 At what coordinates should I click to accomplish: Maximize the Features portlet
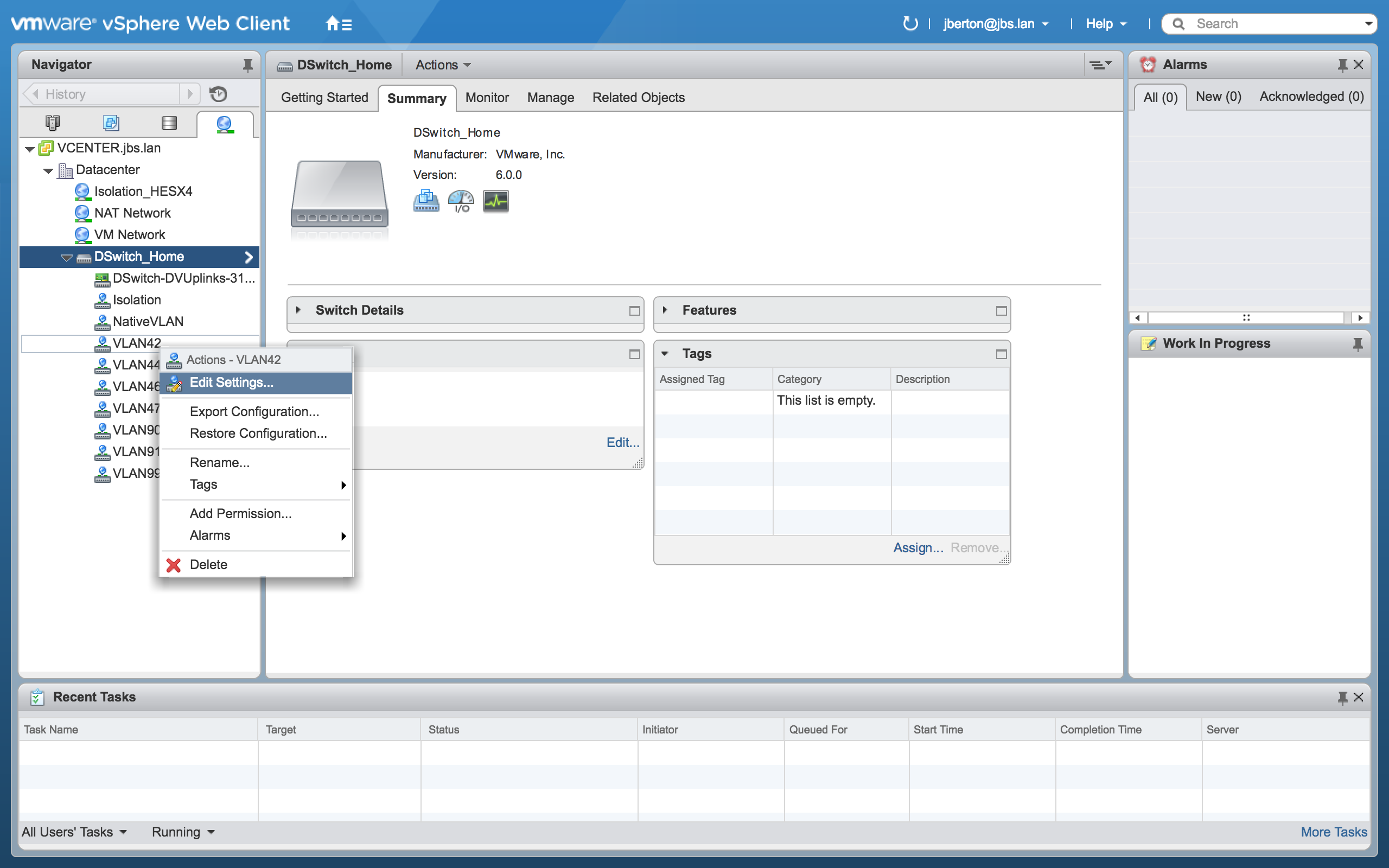[1001, 310]
